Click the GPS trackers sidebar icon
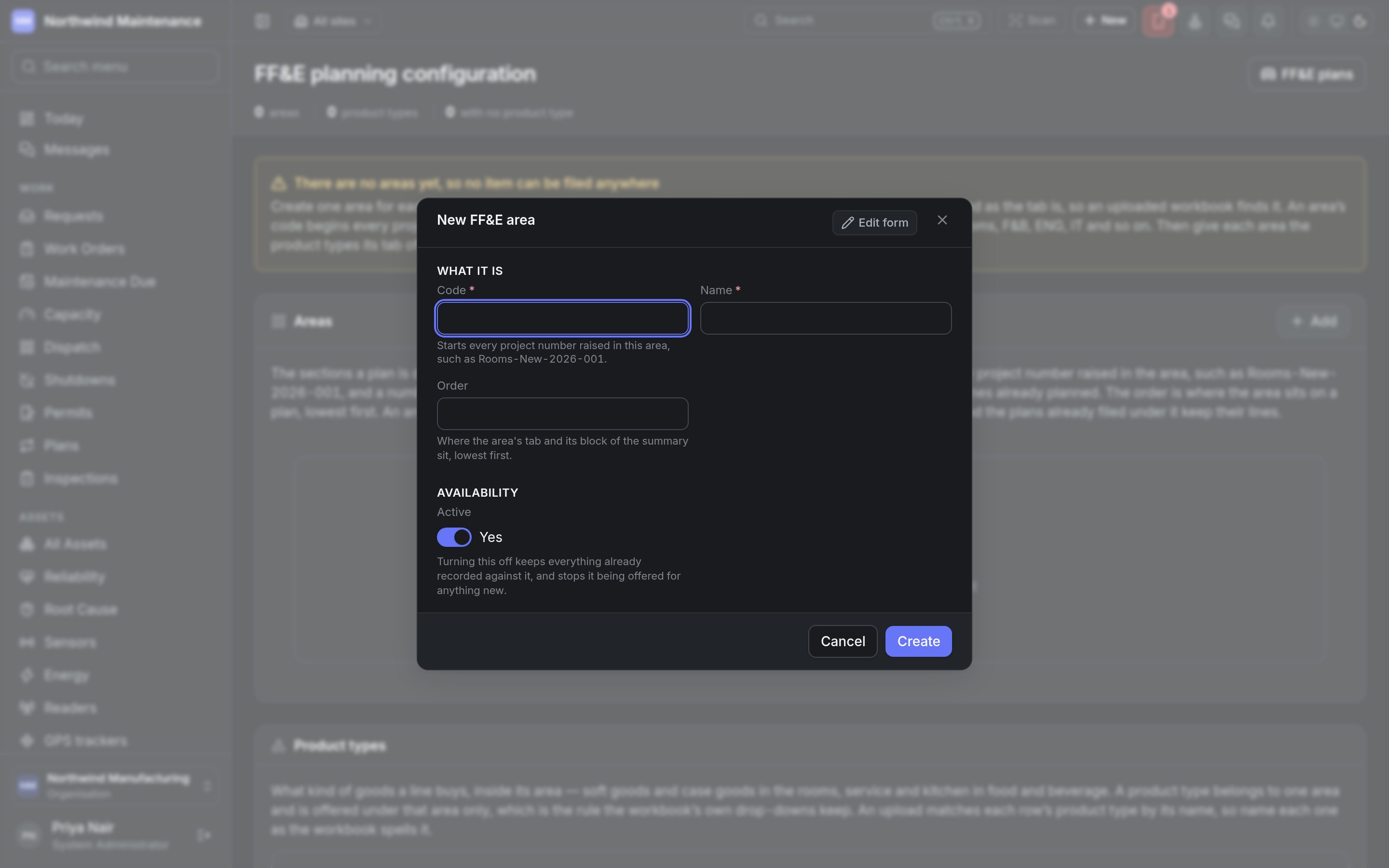Screen dimensions: 1389x868 click(x=27, y=741)
